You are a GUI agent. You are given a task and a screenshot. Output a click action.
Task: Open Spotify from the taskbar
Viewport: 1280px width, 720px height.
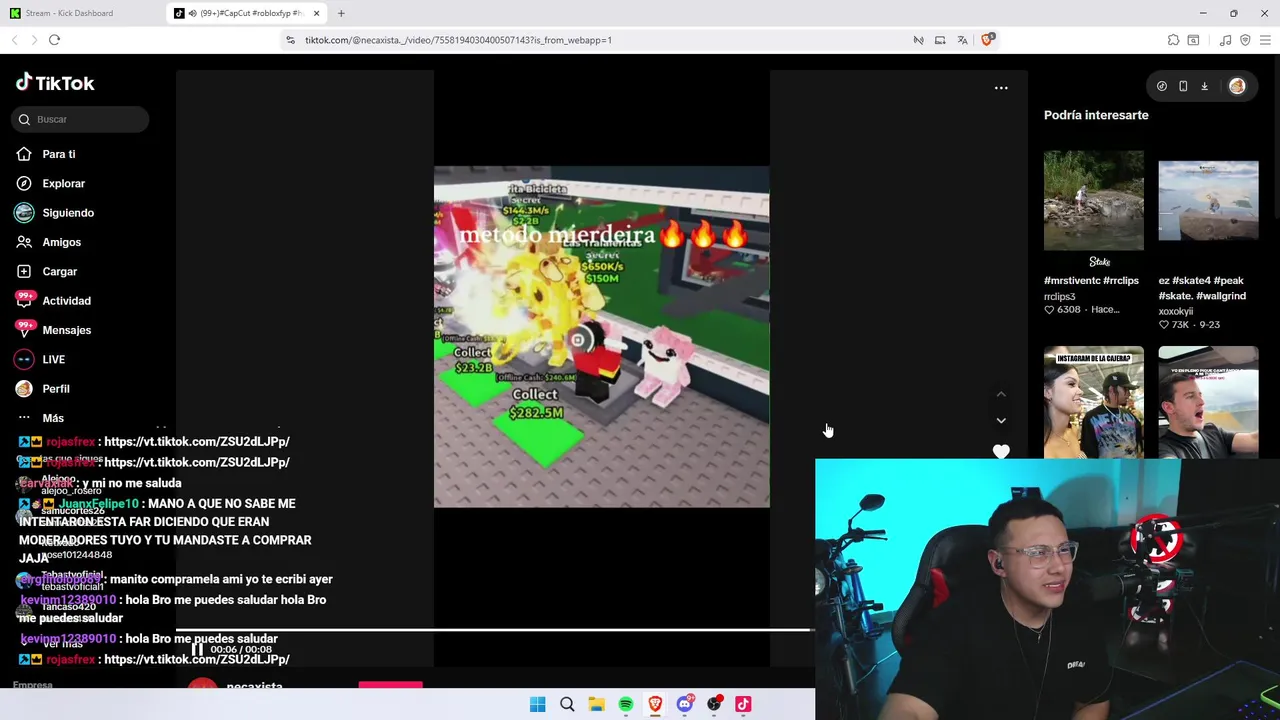[626, 704]
